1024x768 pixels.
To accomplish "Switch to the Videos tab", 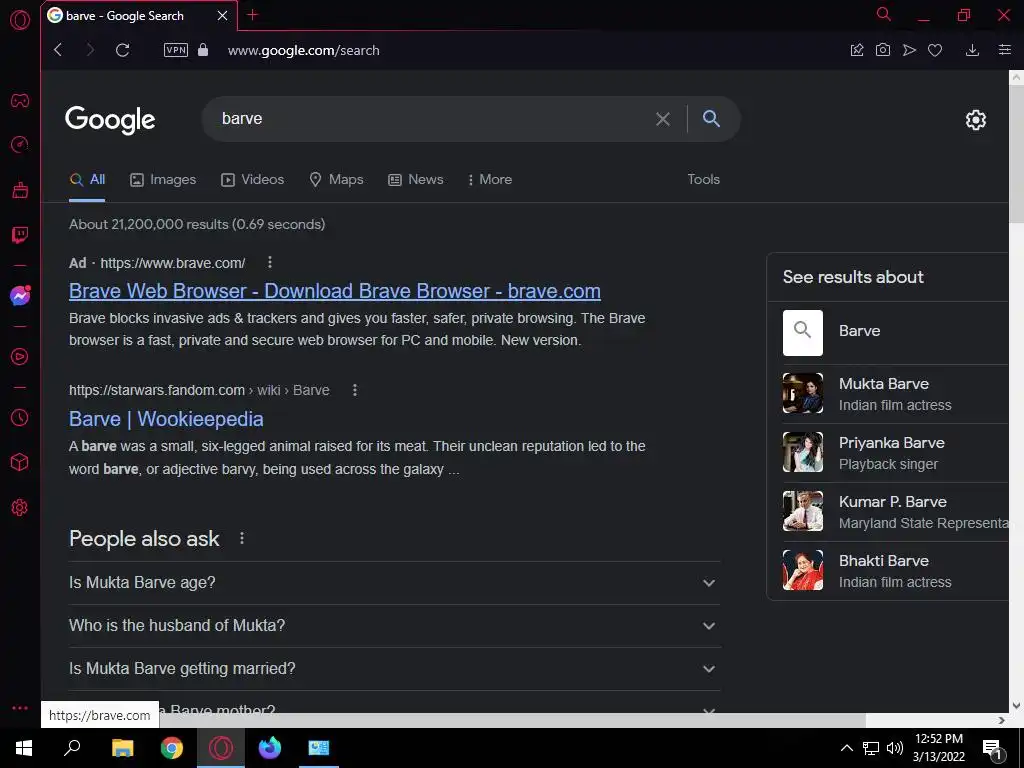I will tap(253, 180).
